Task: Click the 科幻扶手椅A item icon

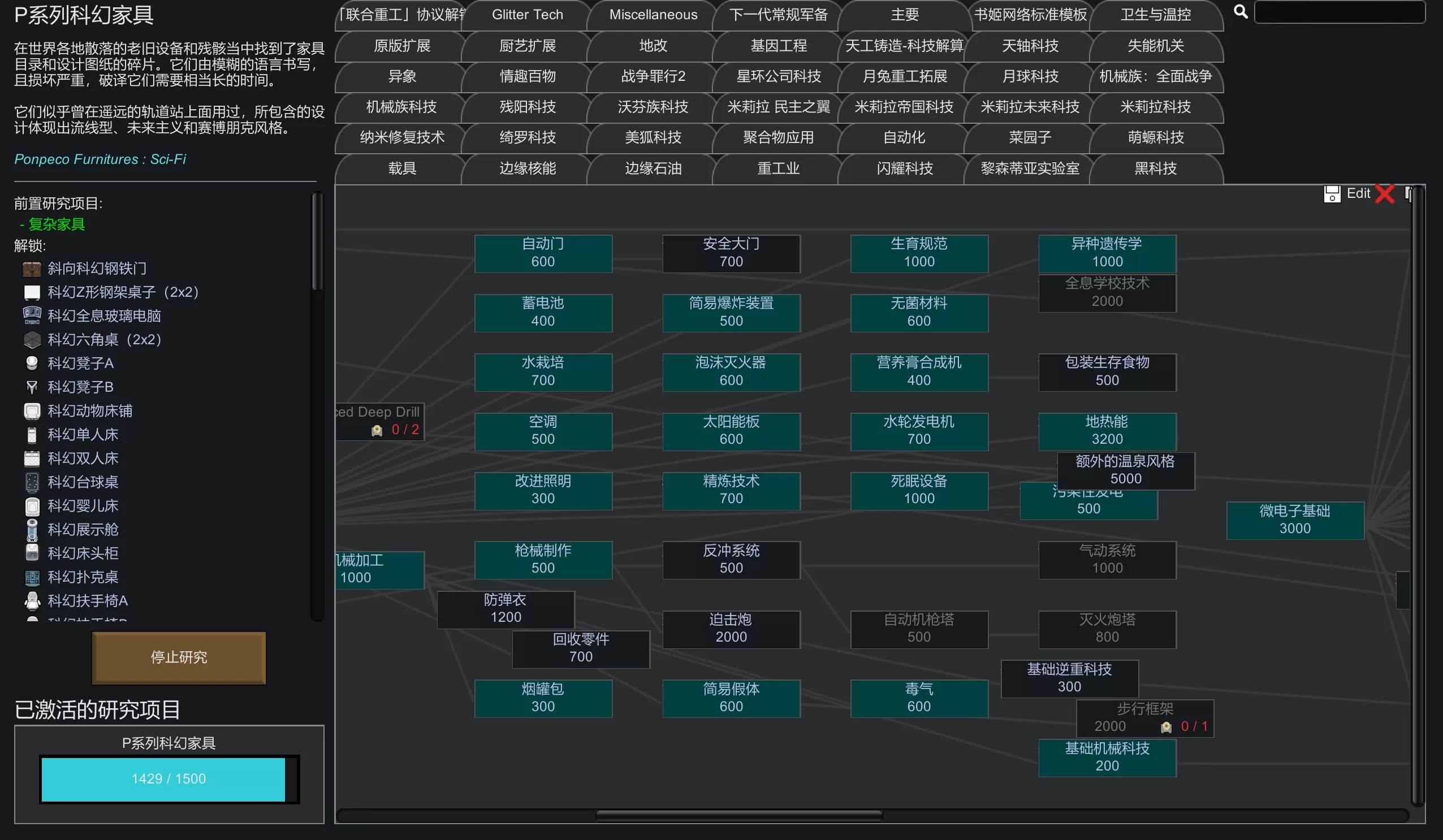Action: tap(32, 601)
